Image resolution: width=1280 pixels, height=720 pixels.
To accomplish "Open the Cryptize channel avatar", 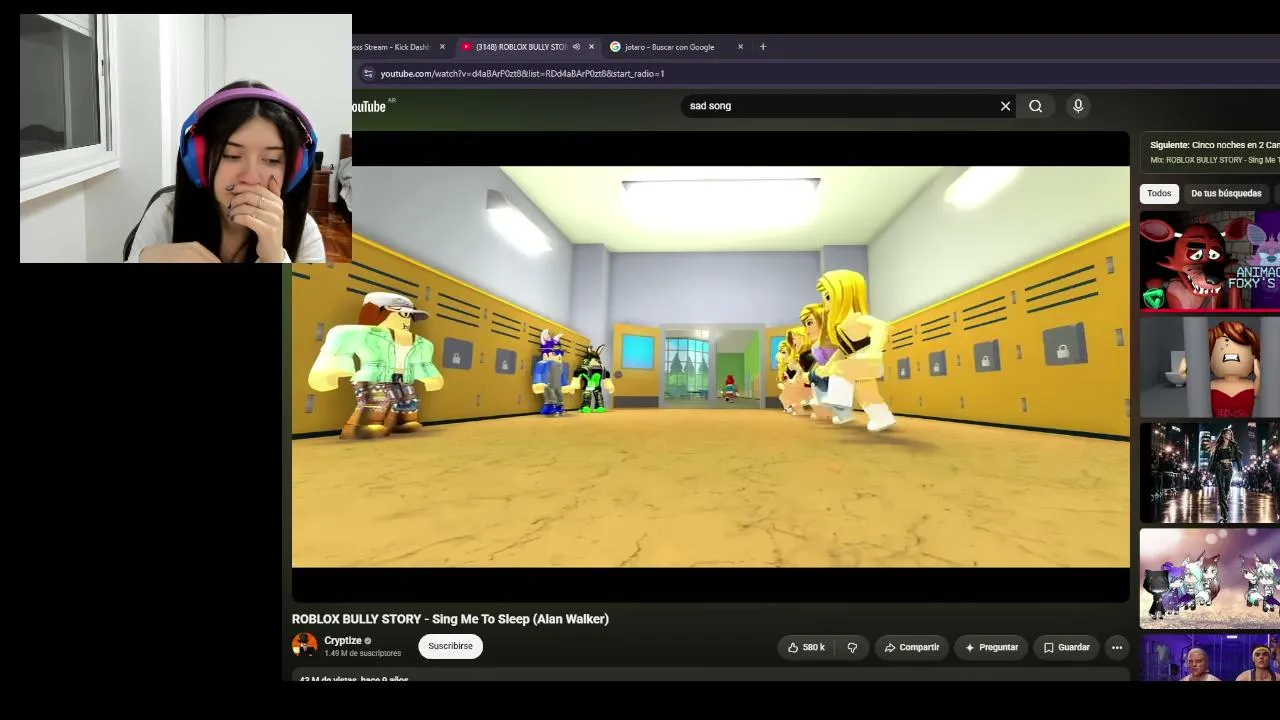I will click(x=304, y=646).
